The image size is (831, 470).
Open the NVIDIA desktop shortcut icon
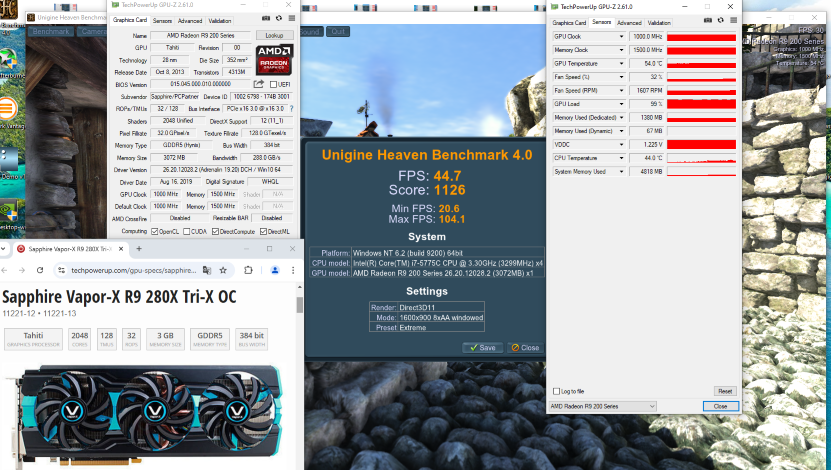coord(9,211)
